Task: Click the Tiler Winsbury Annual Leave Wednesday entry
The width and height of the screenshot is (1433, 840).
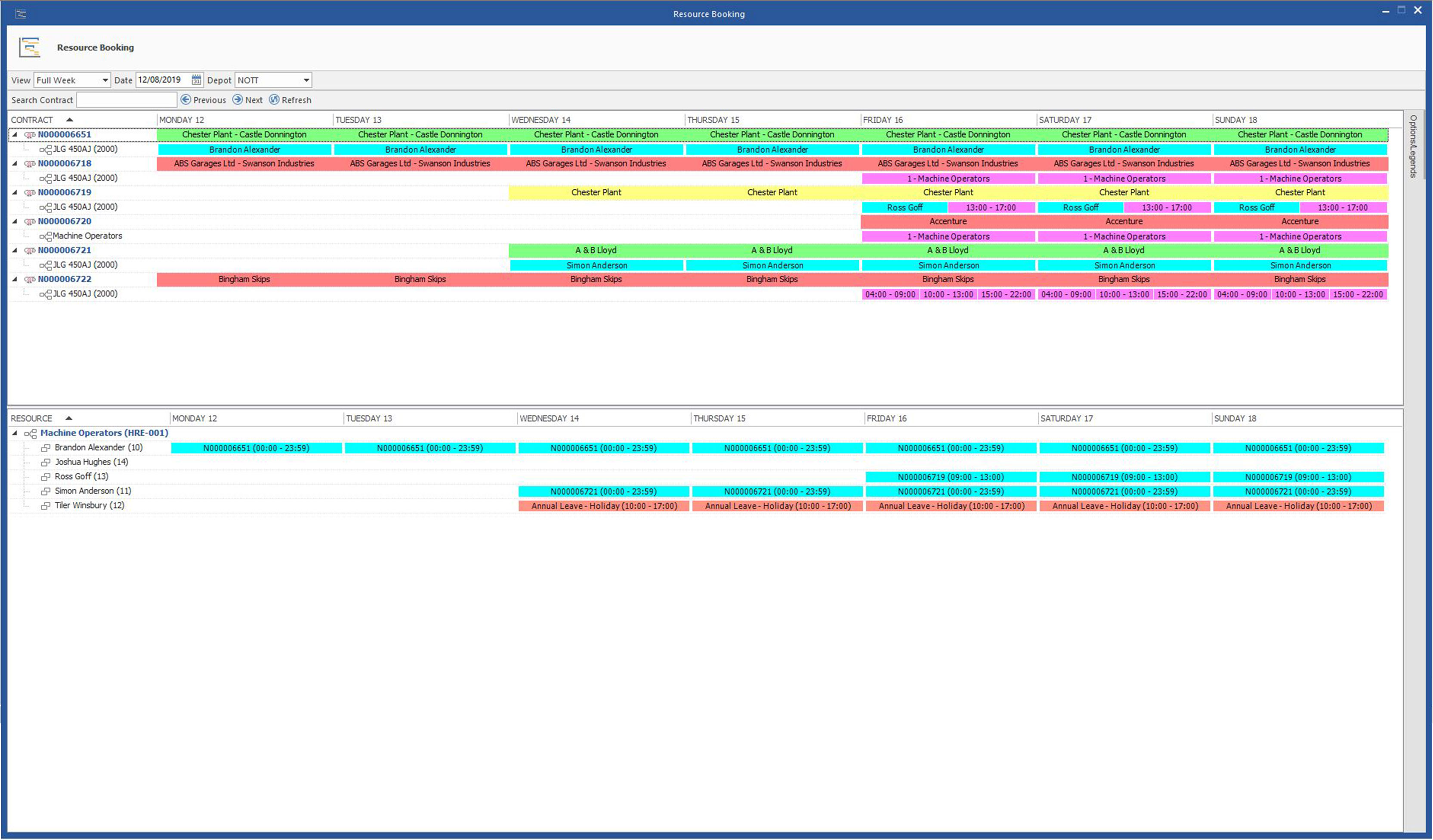Action: (x=601, y=506)
